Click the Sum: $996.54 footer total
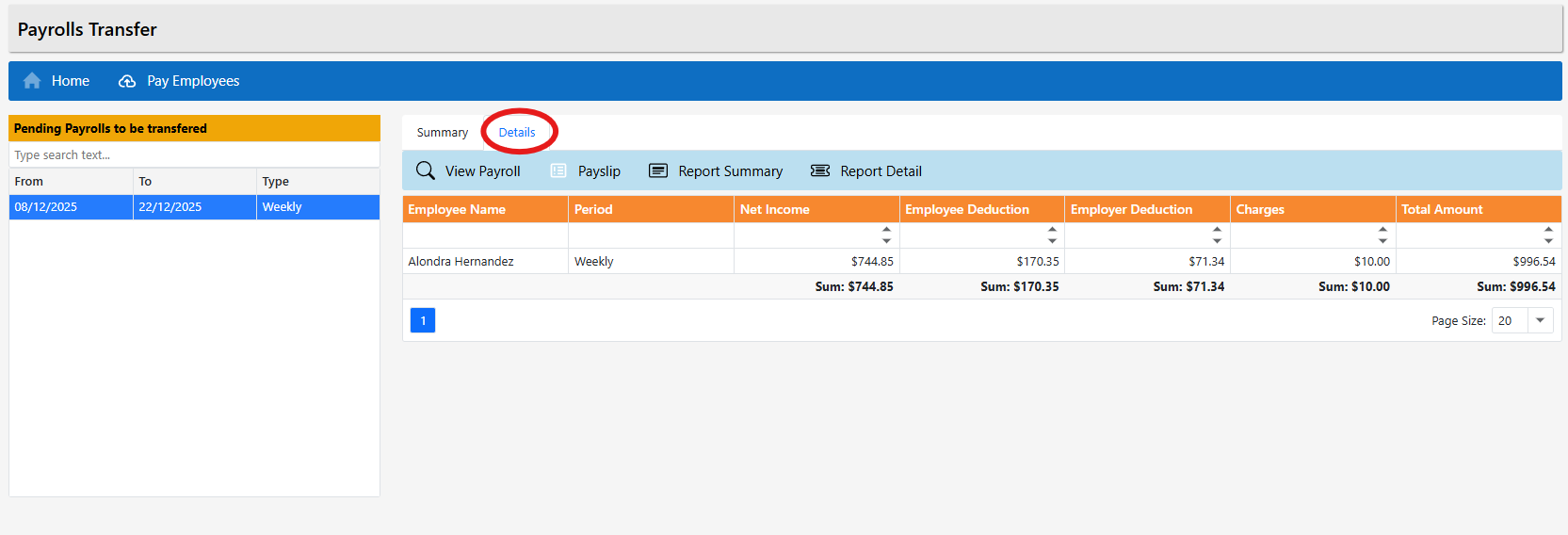 pyautogui.click(x=1516, y=286)
